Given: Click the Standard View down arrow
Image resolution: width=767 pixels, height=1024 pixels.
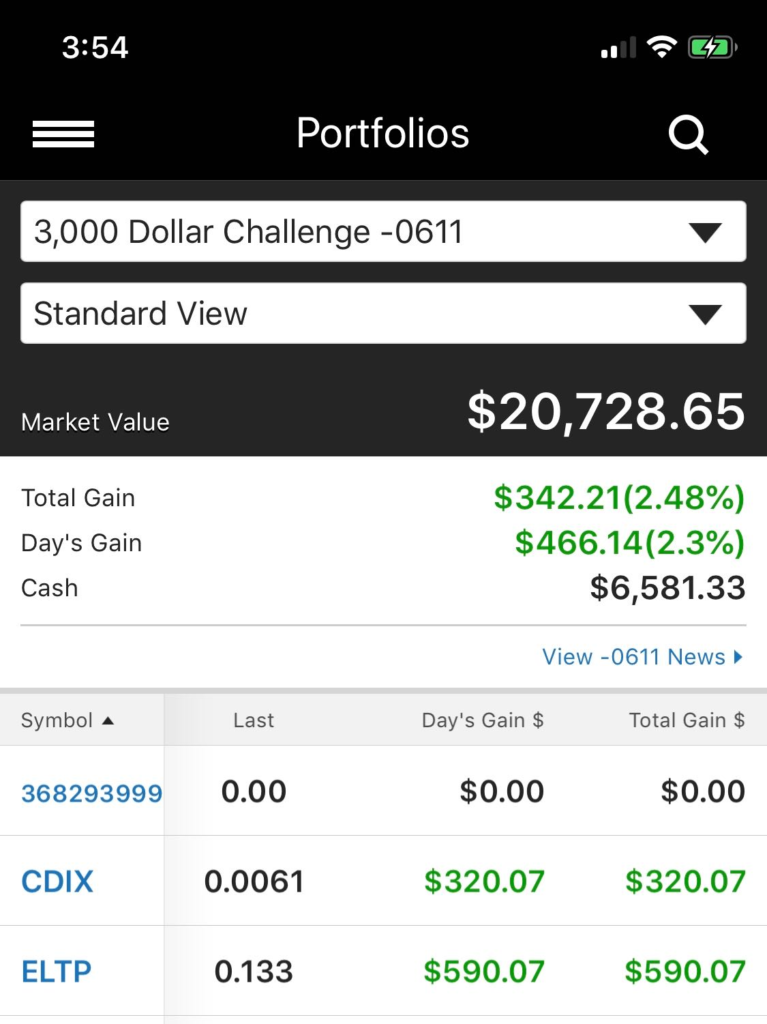Looking at the screenshot, I should coord(706,314).
